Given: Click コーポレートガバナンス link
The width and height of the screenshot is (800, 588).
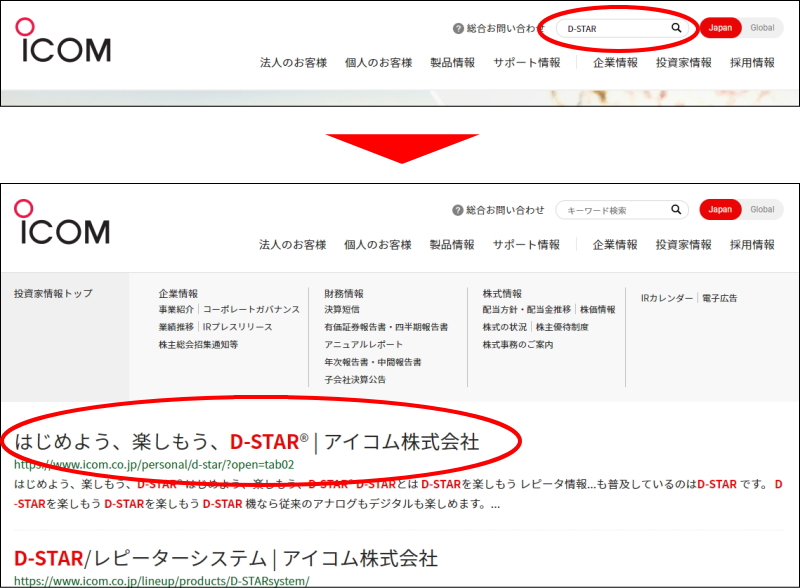Looking at the screenshot, I should (252, 309).
